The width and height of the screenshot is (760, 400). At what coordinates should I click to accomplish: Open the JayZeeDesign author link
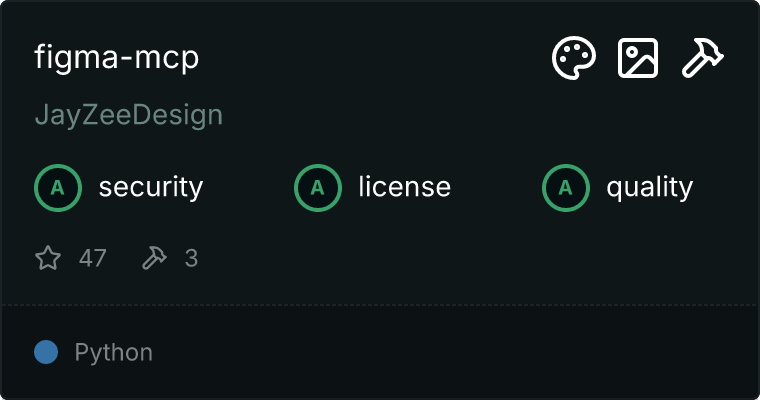[x=129, y=116]
